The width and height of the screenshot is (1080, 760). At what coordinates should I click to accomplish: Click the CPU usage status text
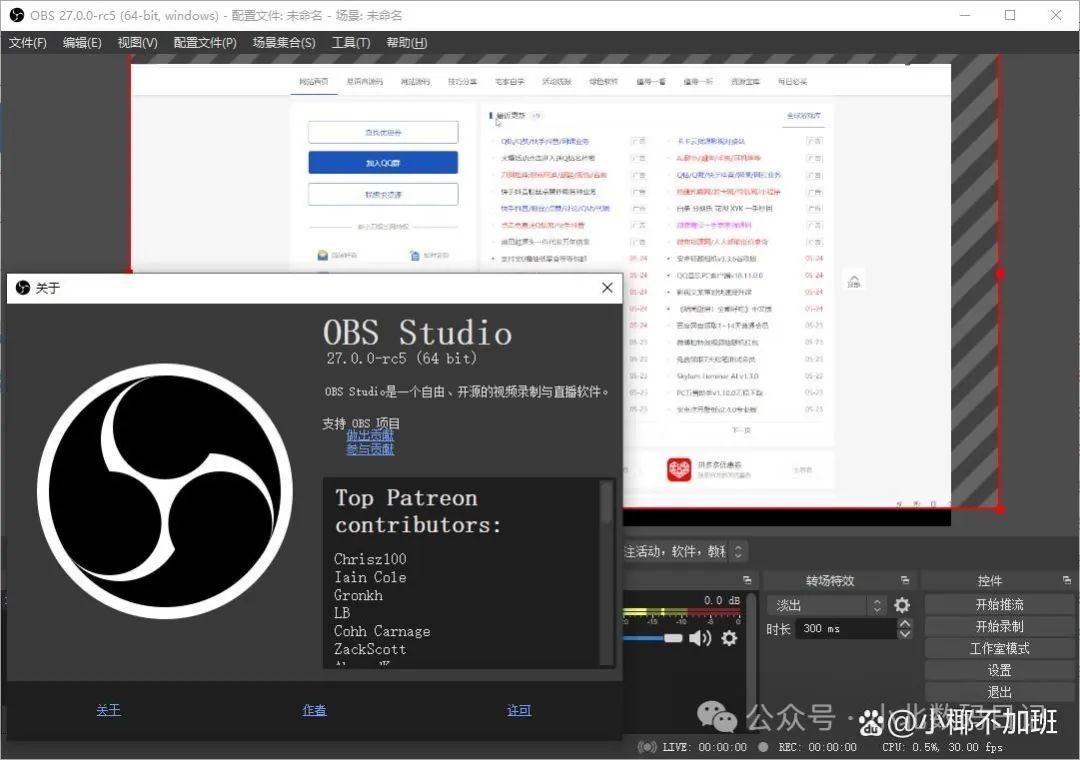(x=942, y=747)
